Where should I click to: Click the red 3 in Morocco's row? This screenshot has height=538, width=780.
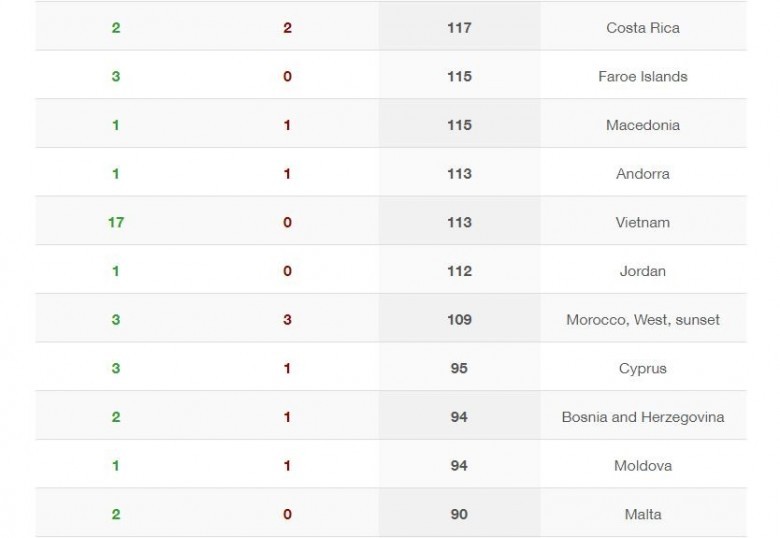click(287, 320)
